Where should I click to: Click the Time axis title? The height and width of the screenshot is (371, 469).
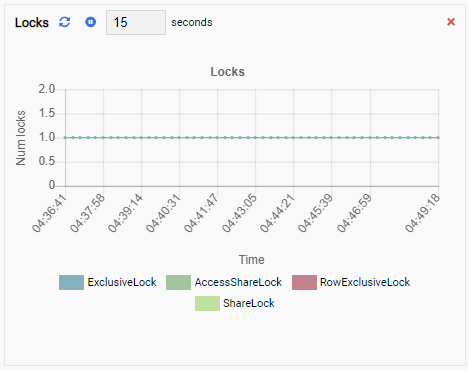[x=252, y=260]
